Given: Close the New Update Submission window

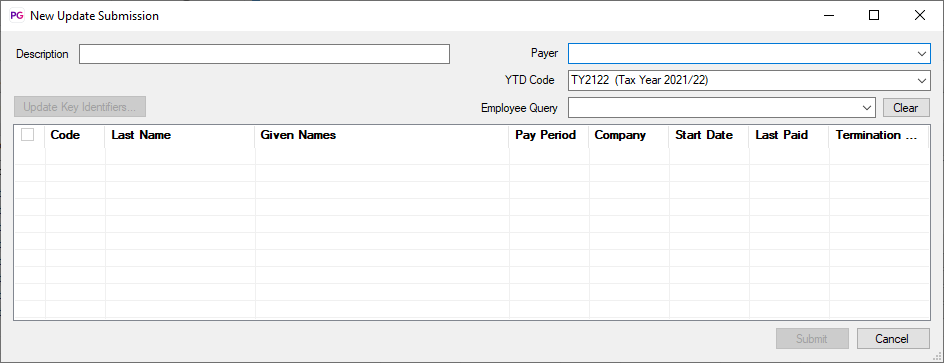Looking at the screenshot, I should (x=920, y=16).
